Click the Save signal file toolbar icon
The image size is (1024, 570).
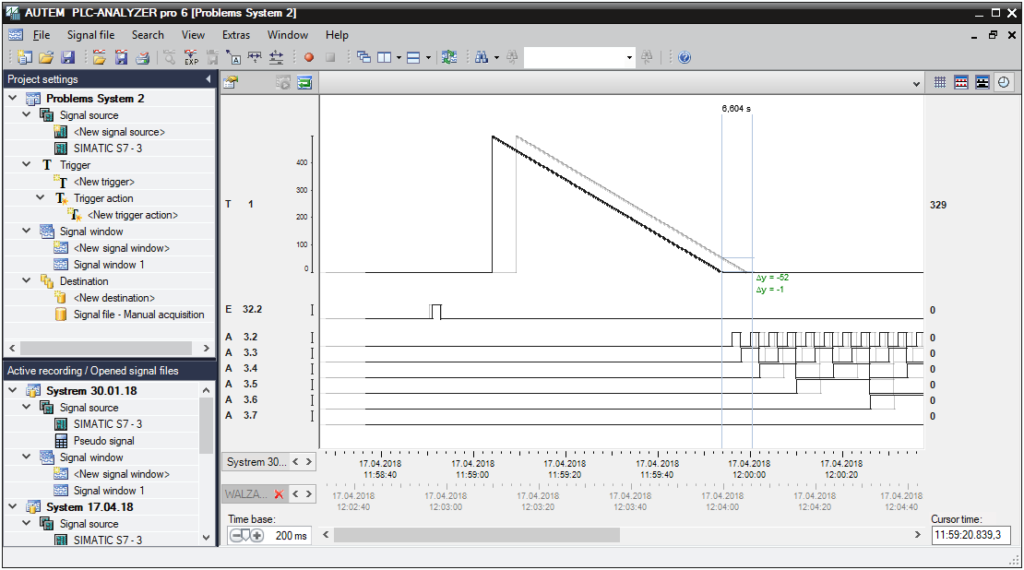click(121, 57)
